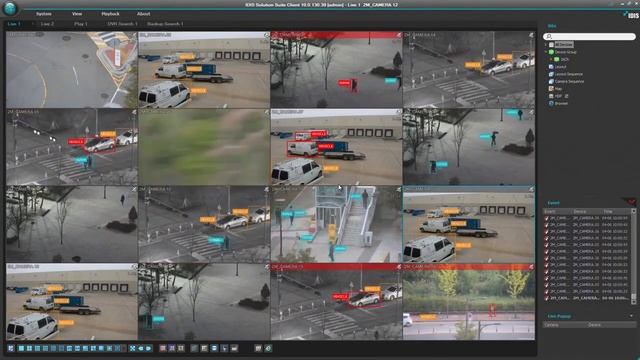This screenshot has width=640, height=360.
Task: Select the Layout tree item
Action: pyautogui.click(x=560, y=67)
